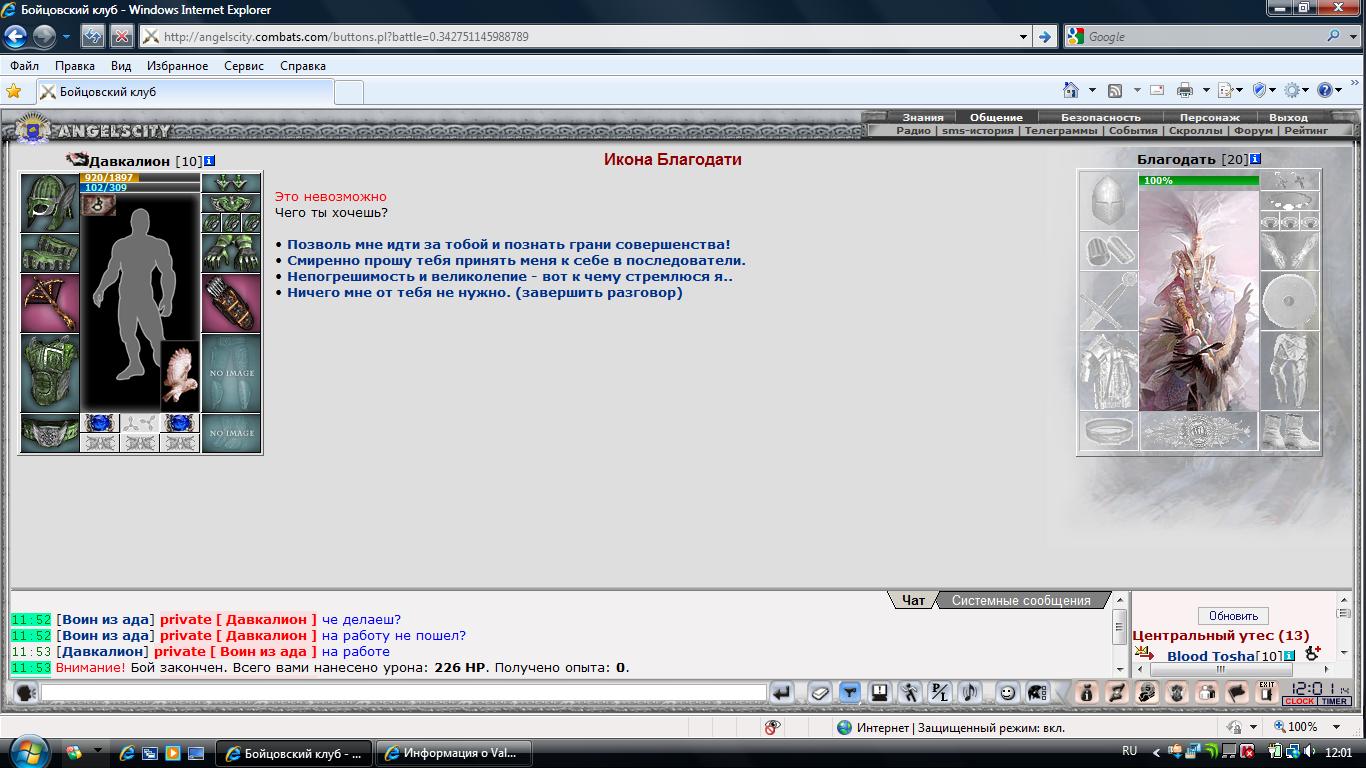Viewport: 1366px width, 768px height.
Task: Click the Blood Tosha player name
Action: 1210,656
